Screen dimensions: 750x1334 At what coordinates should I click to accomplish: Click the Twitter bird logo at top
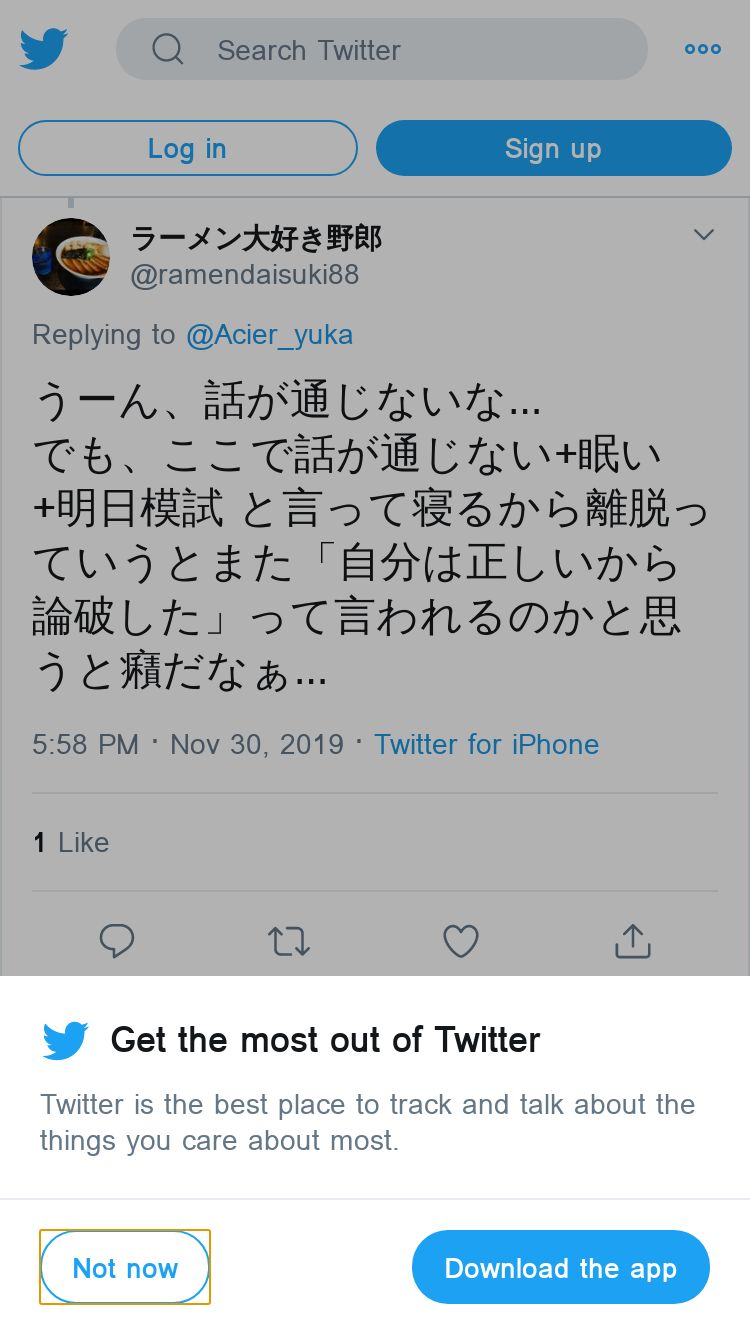click(x=43, y=49)
